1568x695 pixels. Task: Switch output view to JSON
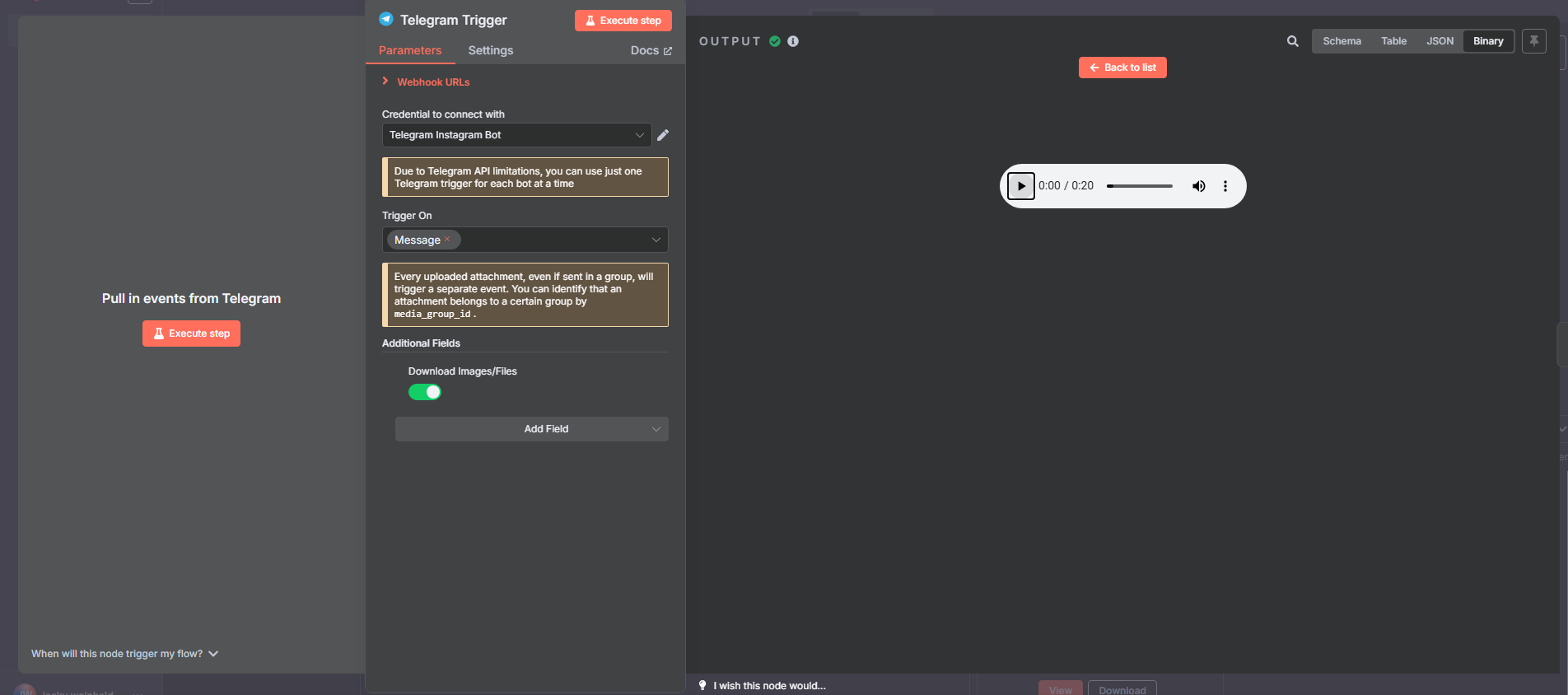[x=1440, y=41]
